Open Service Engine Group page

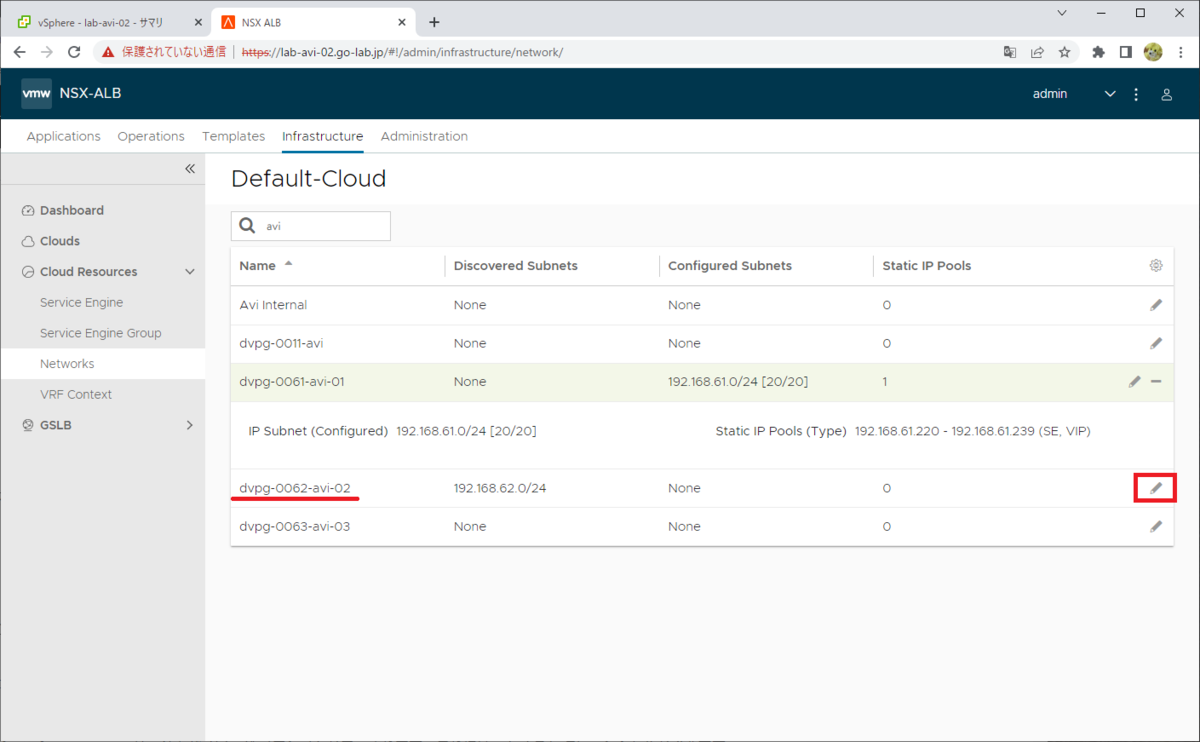102,333
